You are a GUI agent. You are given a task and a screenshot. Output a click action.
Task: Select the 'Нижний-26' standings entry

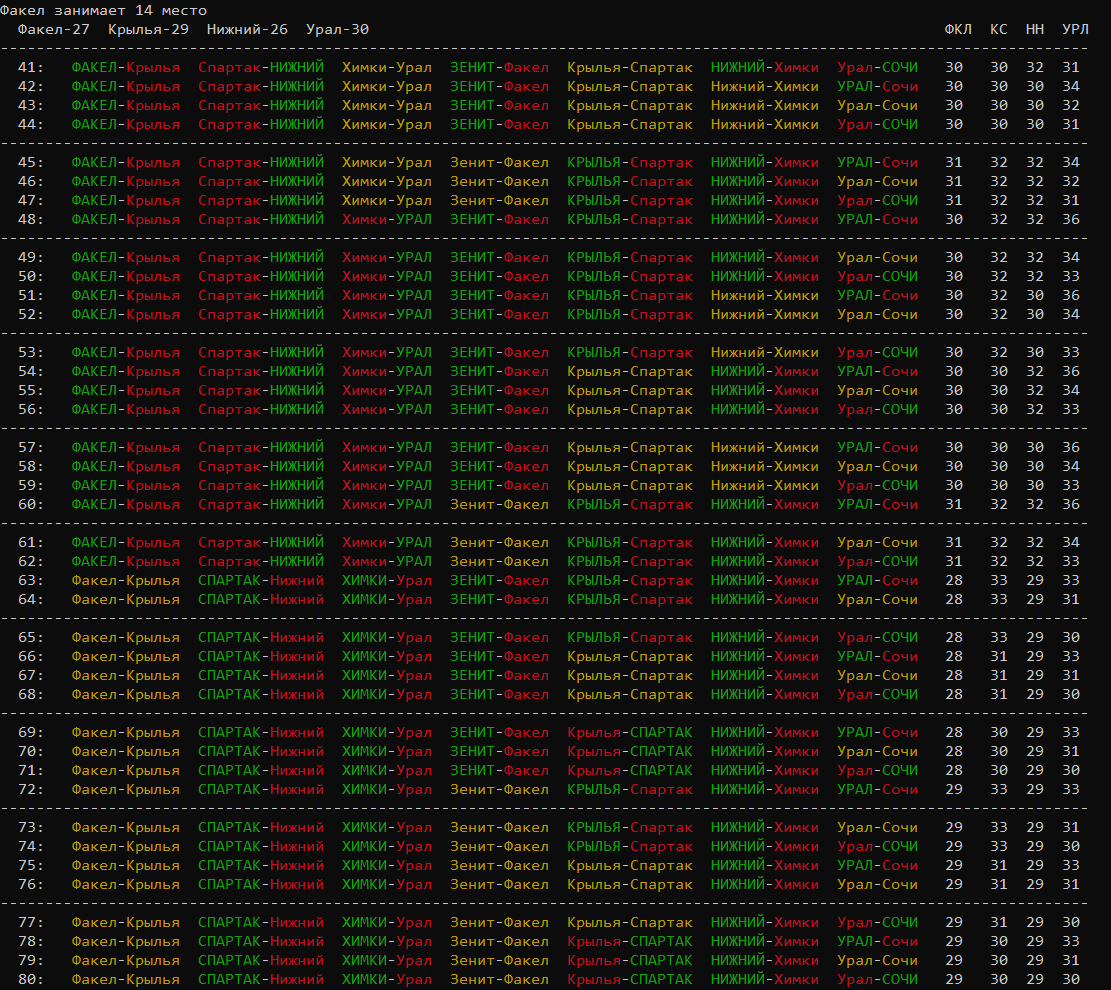click(x=247, y=30)
